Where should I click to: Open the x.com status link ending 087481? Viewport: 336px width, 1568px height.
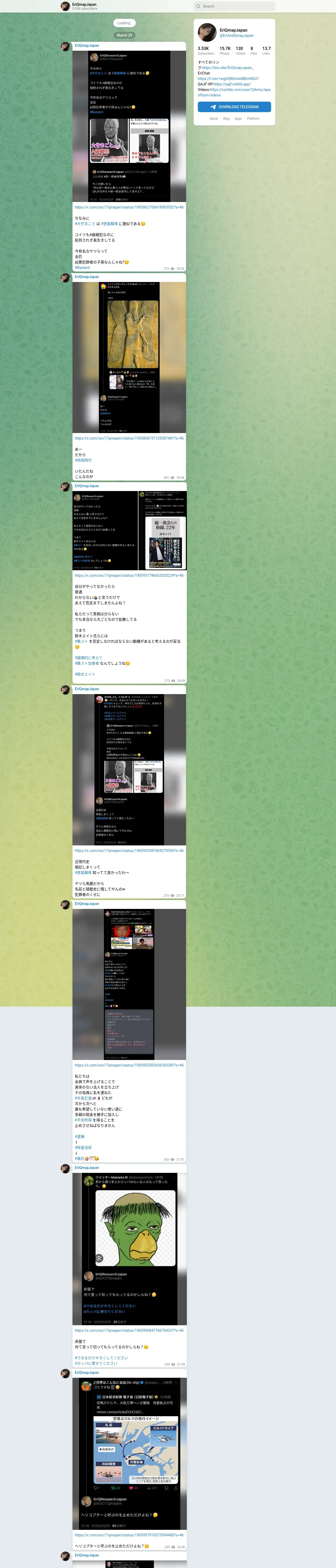129,438
